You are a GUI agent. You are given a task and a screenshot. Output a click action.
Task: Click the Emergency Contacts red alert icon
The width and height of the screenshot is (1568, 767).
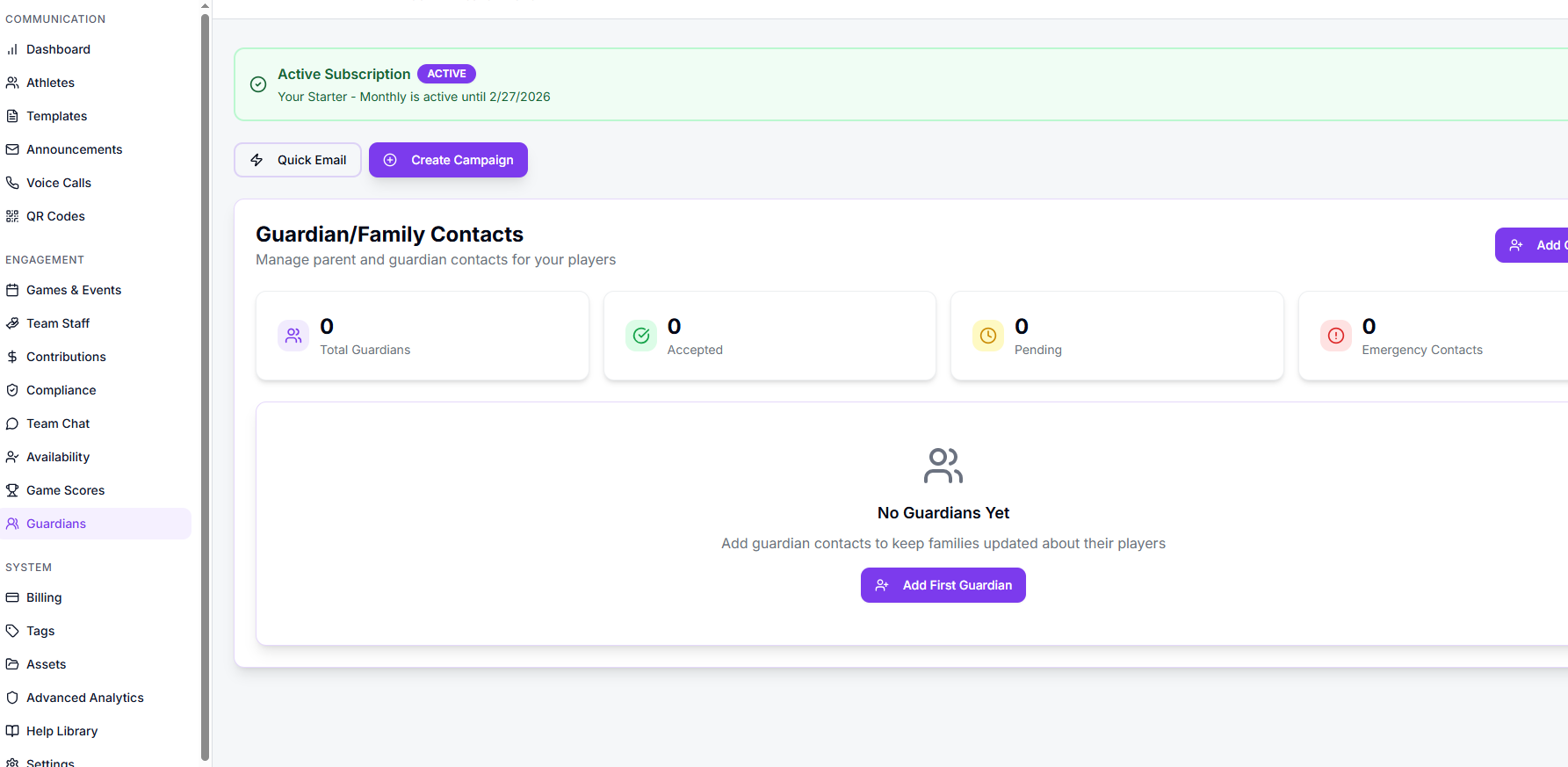point(1336,336)
